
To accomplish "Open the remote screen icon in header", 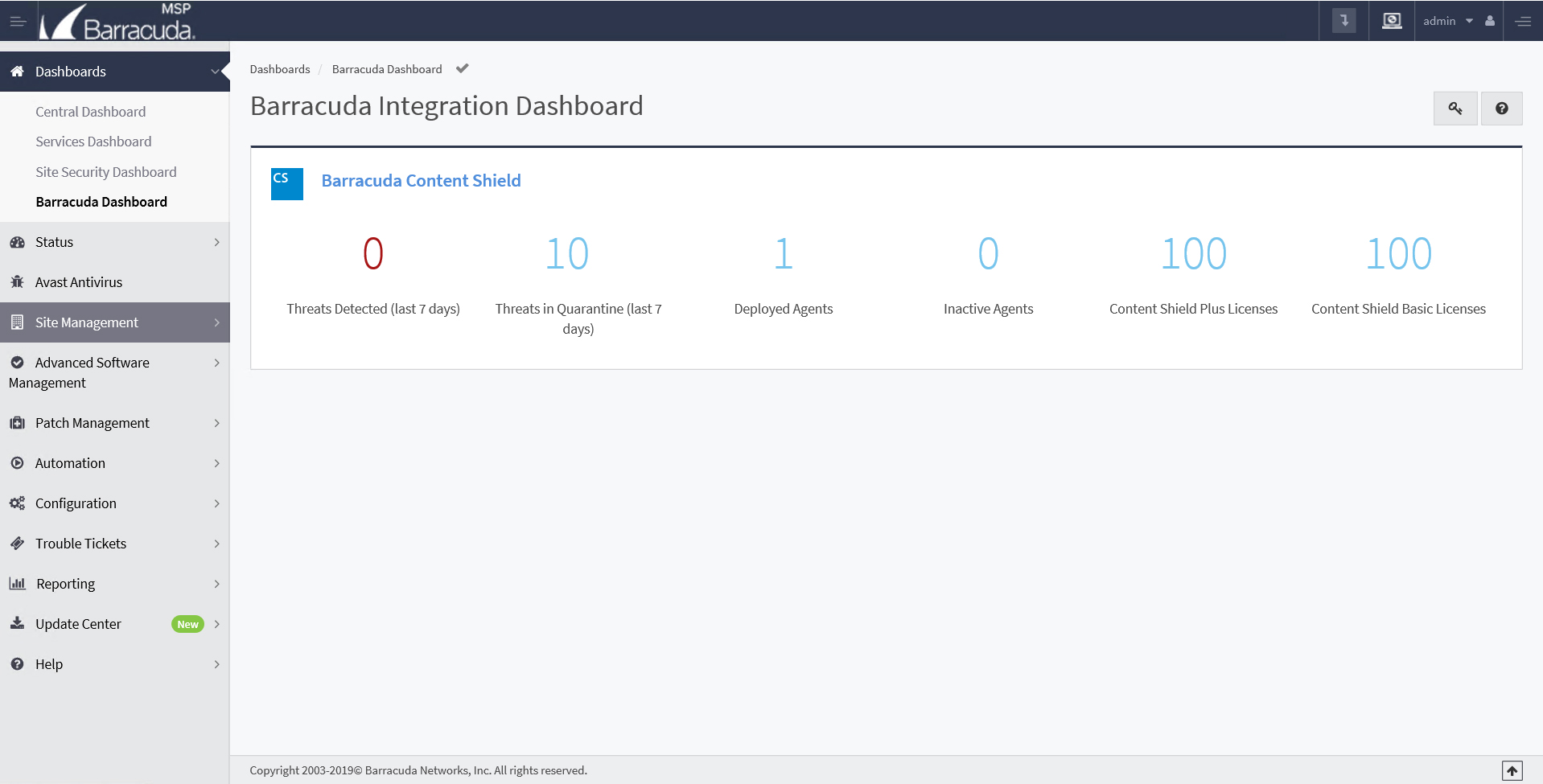I will coord(1392,21).
